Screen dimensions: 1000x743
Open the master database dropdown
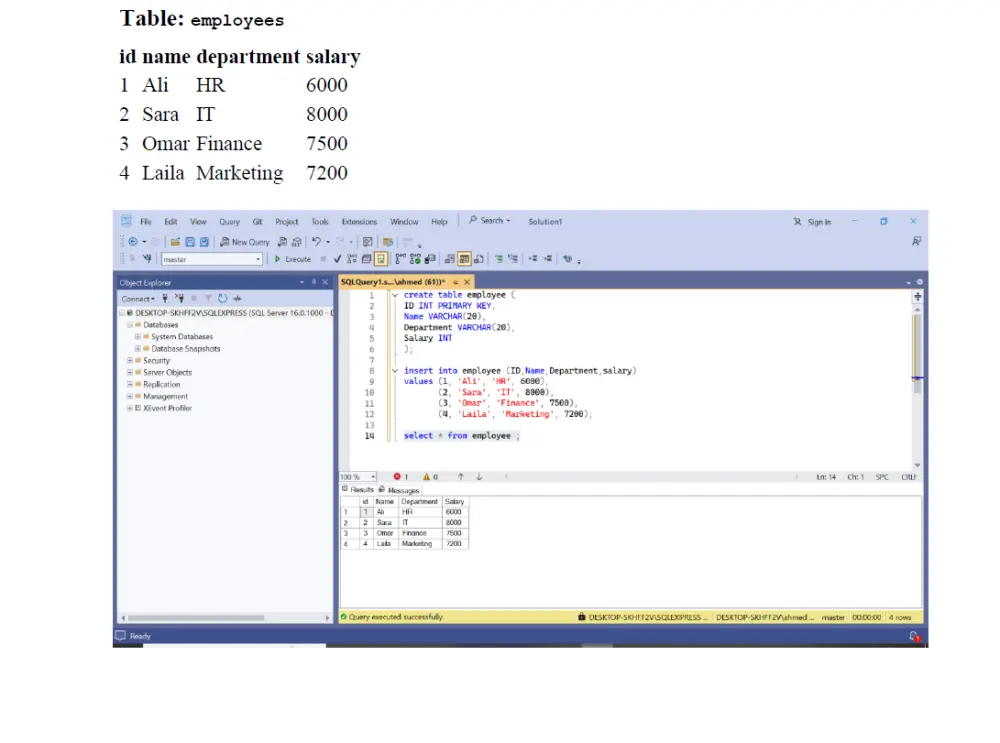pyautogui.click(x=258, y=258)
